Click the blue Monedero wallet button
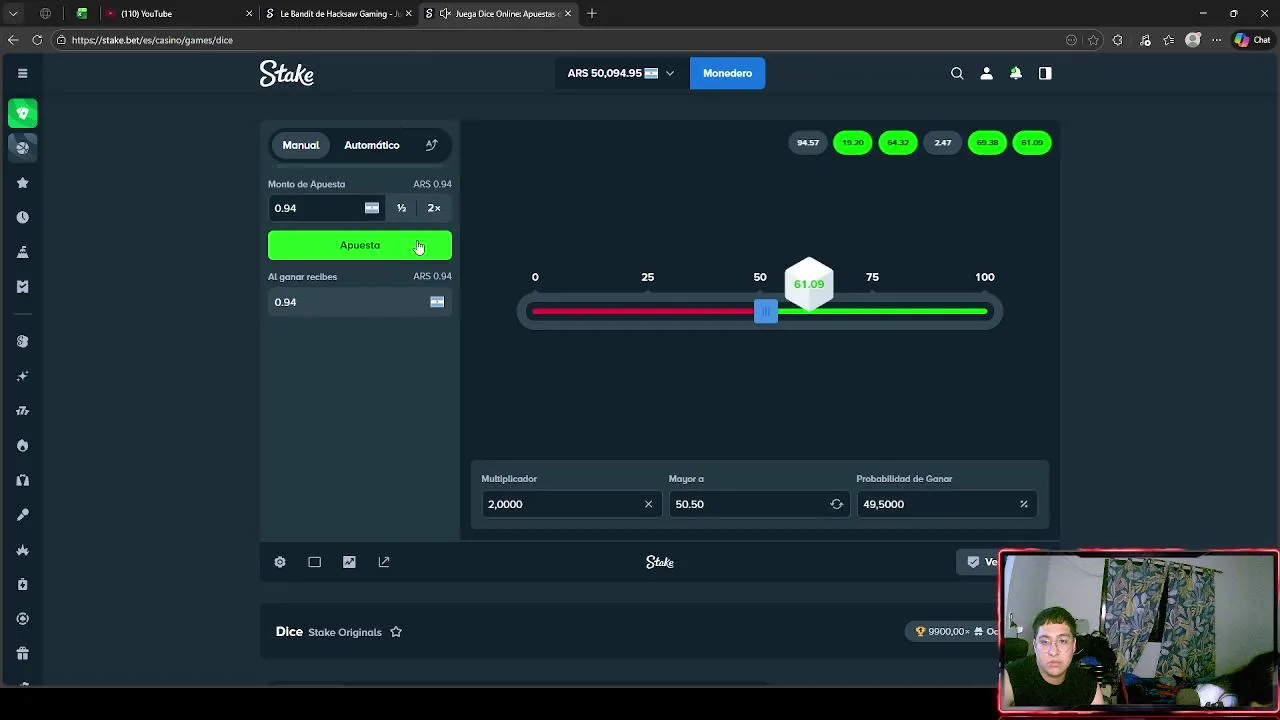Image resolution: width=1280 pixels, height=720 pixels. pyautogui.click(x=727, y=73)
